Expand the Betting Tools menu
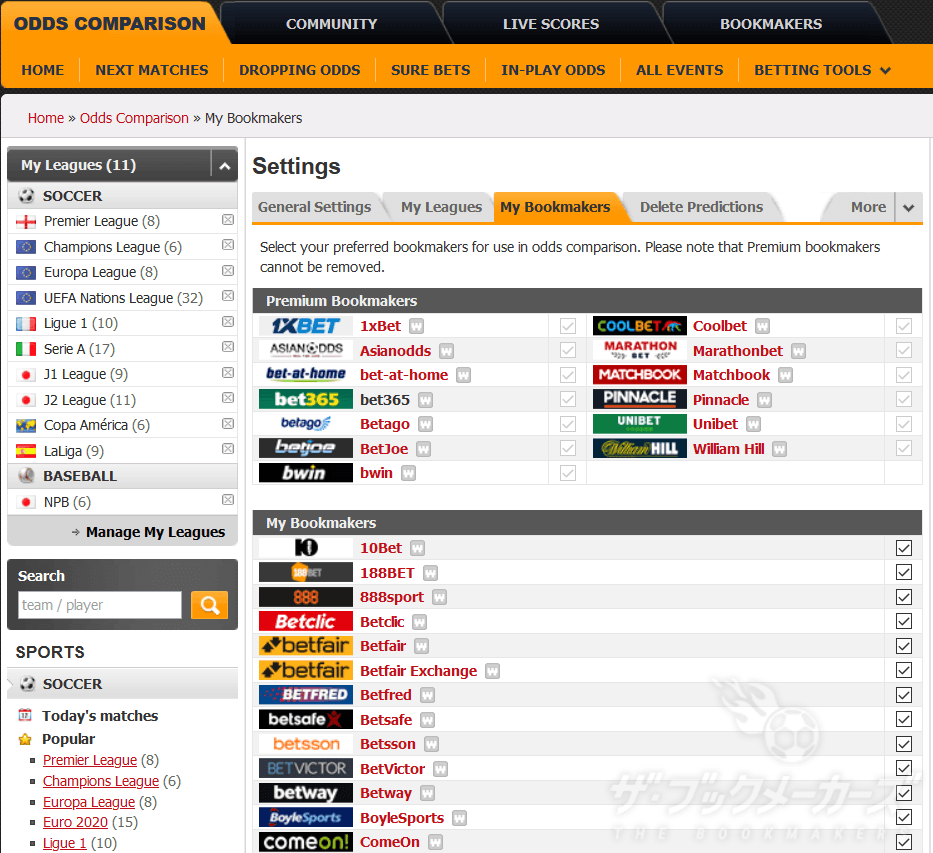This screenshot has width=933, height=853. (822, 70)
